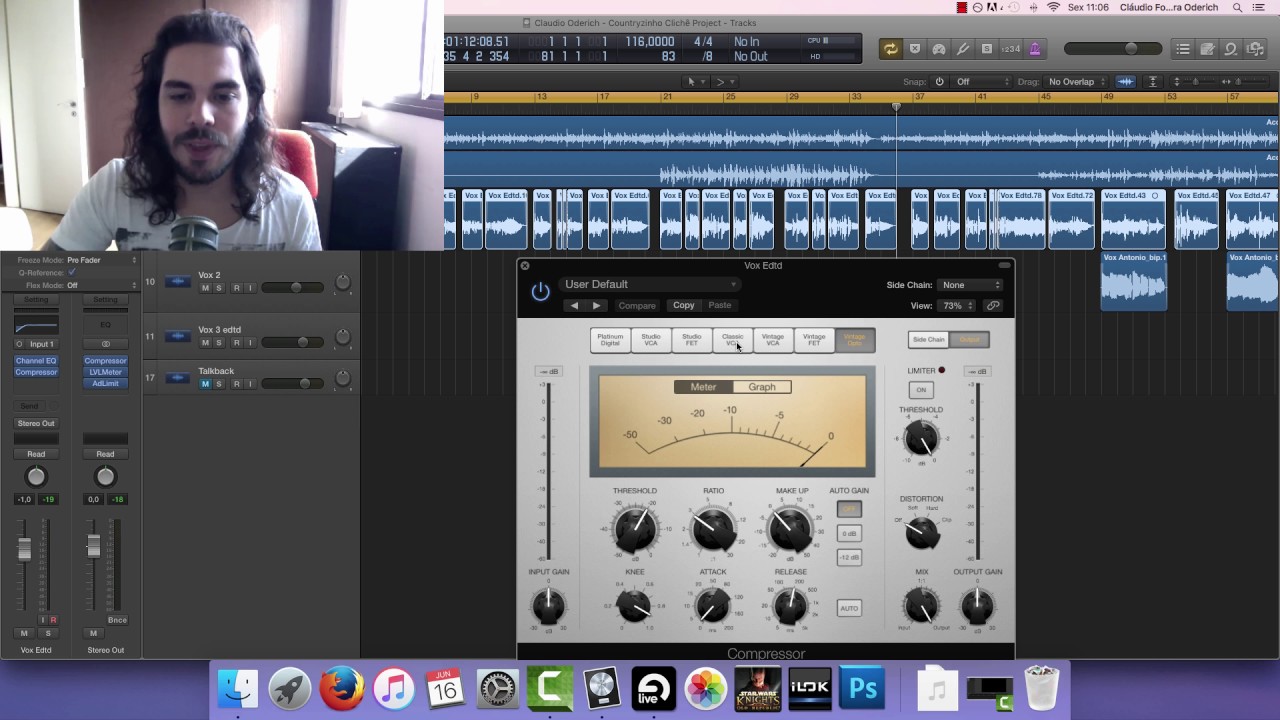
Task: Open the tuner from the control bar
Action: tap(963, 49)
